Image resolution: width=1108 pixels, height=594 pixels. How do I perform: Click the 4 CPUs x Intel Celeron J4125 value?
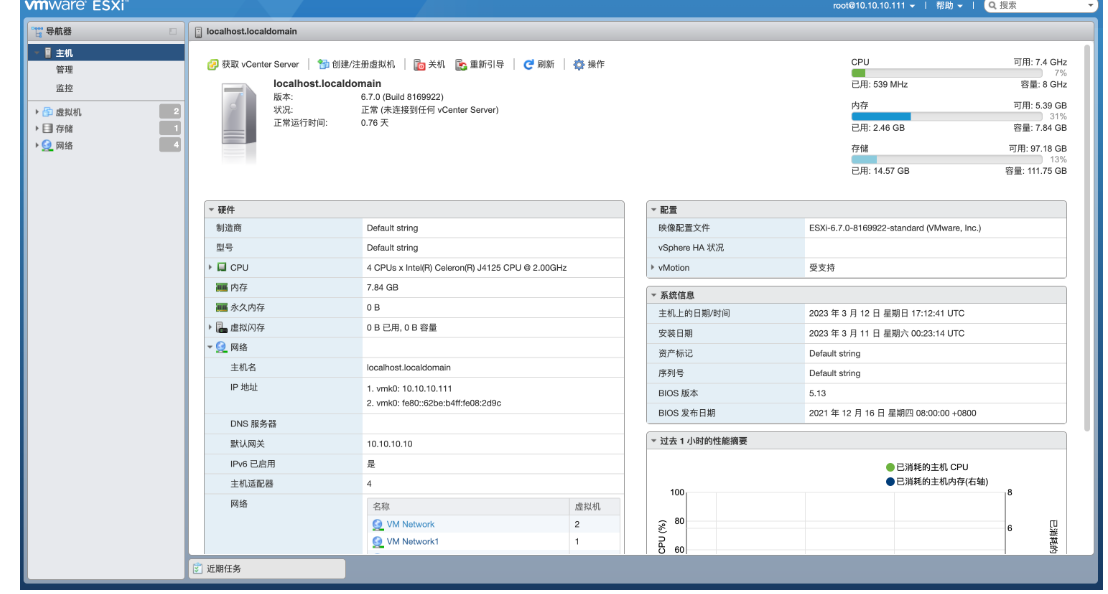pyautogui.click(x=466, y=268)
